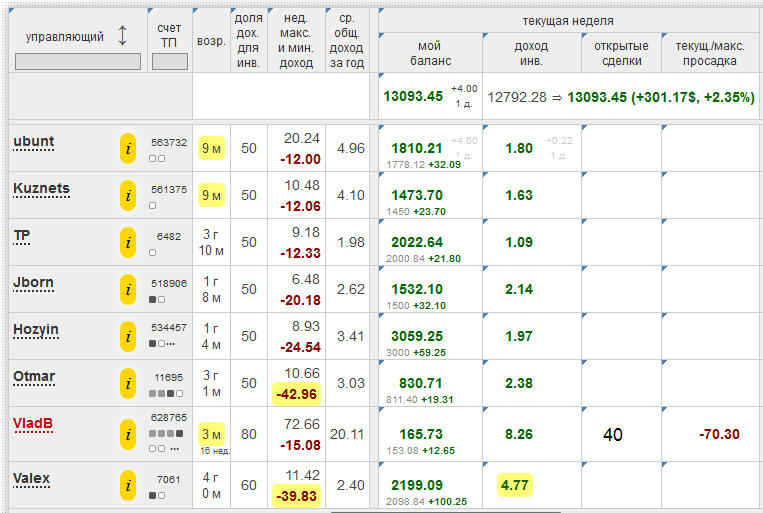Image resolution: width=763 pixels, height=513 pixels.
Task: Open info icon for Kuznets manager
Action: point(128,196)
